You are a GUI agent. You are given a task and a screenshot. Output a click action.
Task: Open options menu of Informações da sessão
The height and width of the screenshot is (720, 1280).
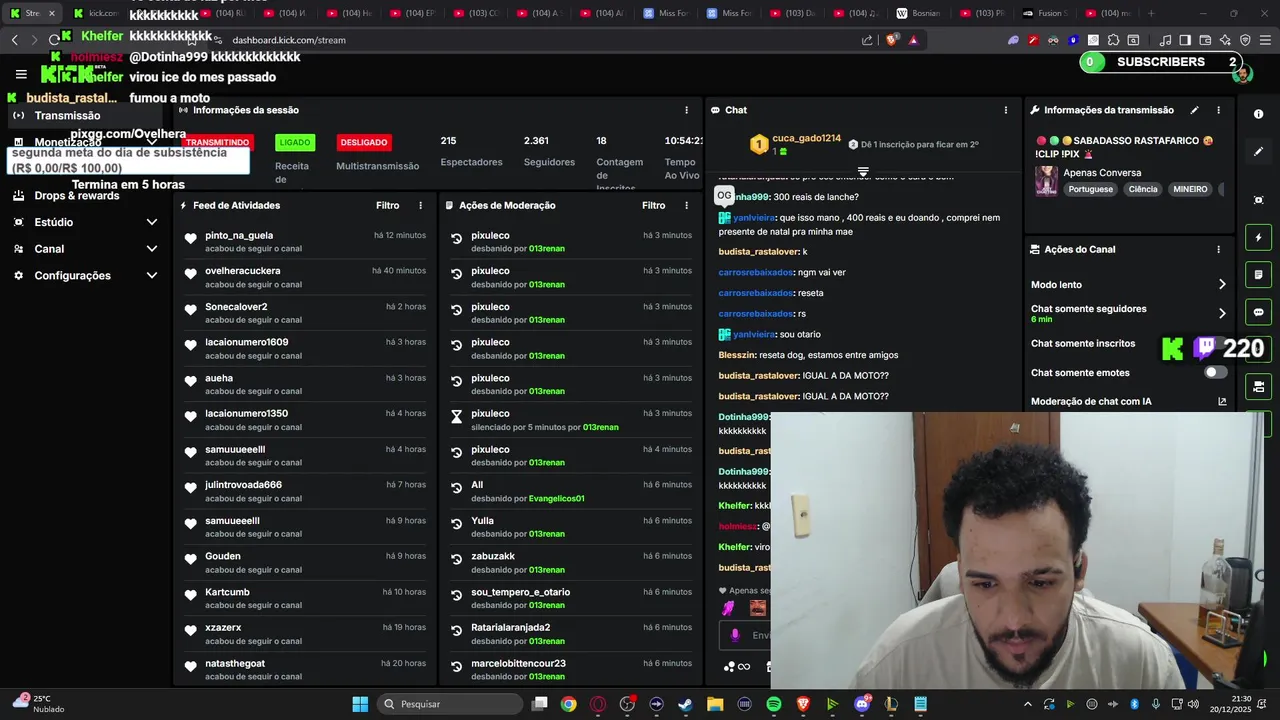686,110
